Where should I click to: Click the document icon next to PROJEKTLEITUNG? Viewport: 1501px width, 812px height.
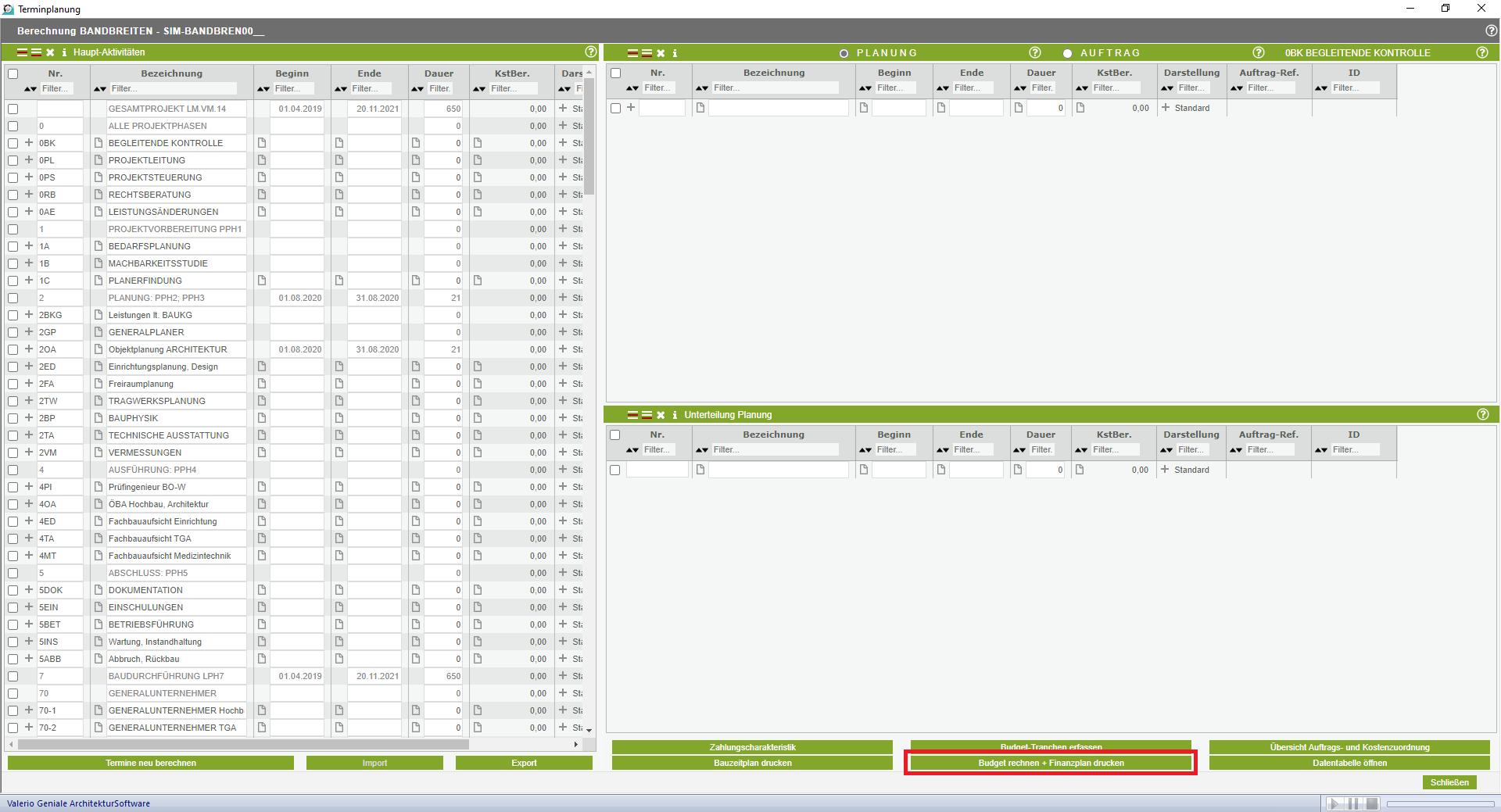point(99,160)
